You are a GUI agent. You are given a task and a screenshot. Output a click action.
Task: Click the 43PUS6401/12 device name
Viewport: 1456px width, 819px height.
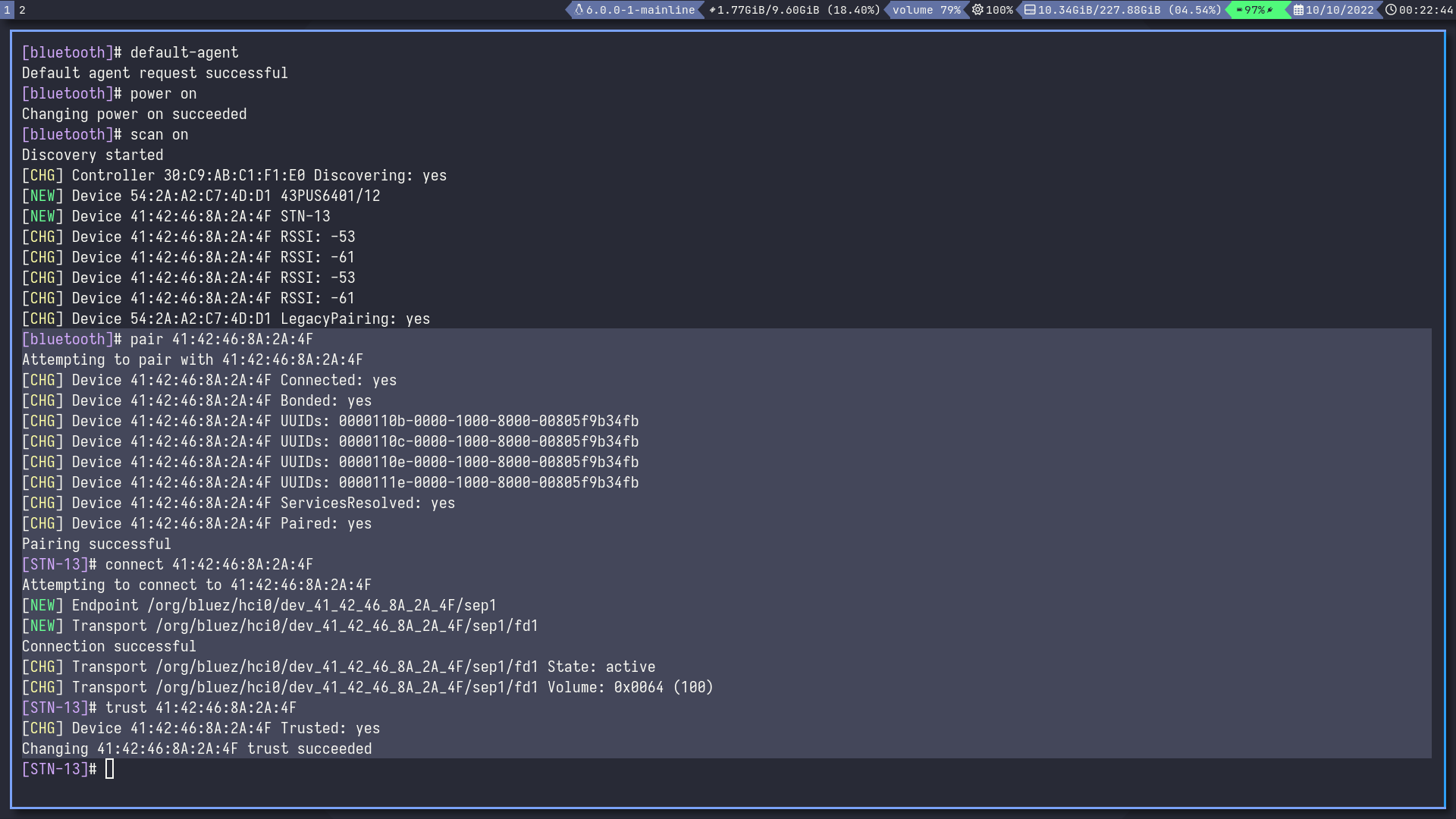(x=330, y=196)
